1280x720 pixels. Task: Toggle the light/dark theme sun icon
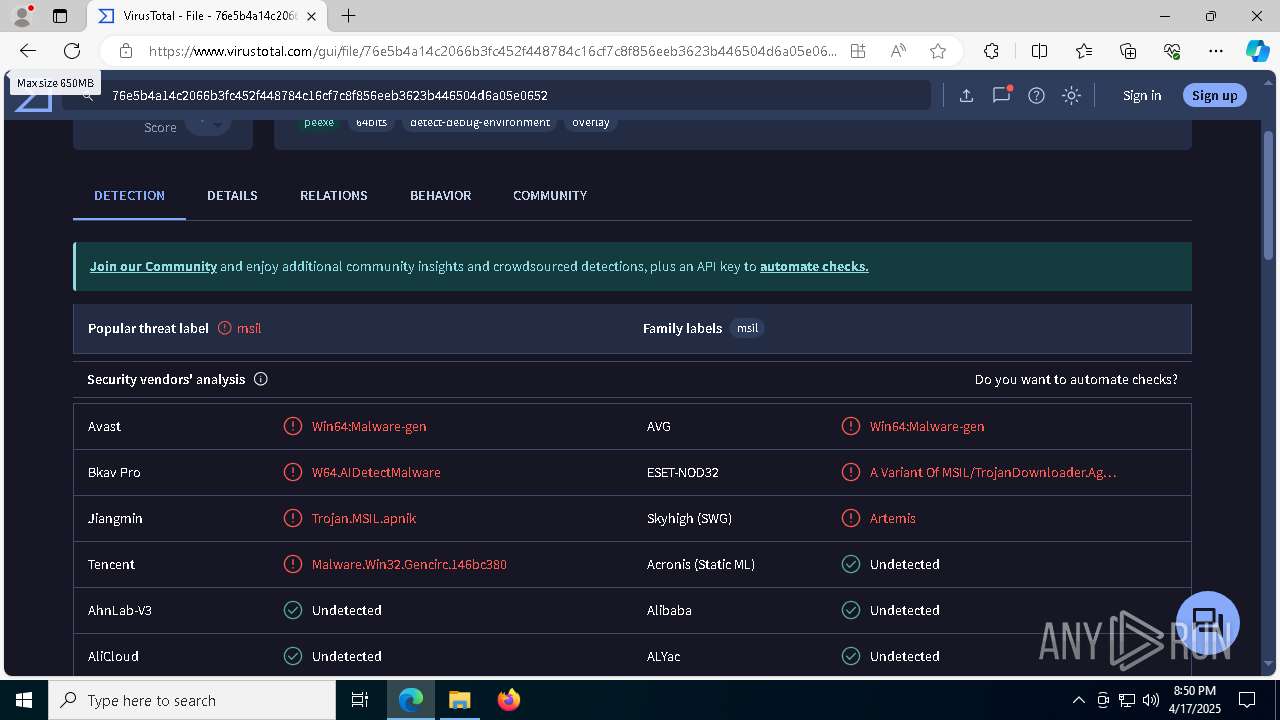(1071, 95)
